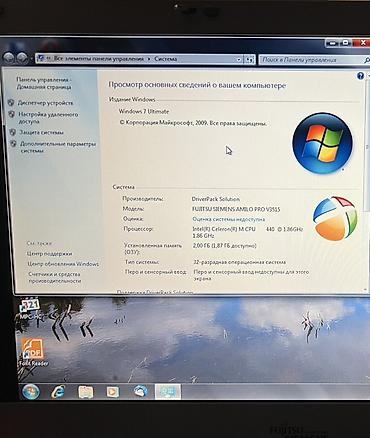Click the refresh button beside address bar
This screenshot has height=438, width=370.
pos(249,60)
